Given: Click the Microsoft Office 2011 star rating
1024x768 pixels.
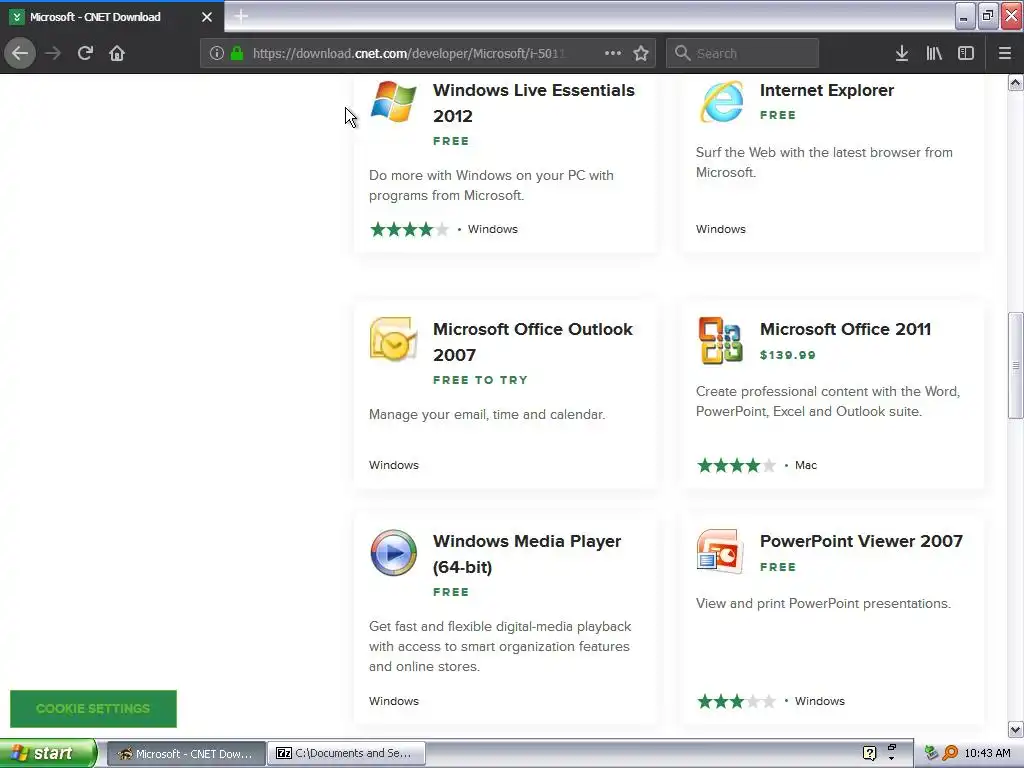Looking at the screenshot, I should 737,465.
